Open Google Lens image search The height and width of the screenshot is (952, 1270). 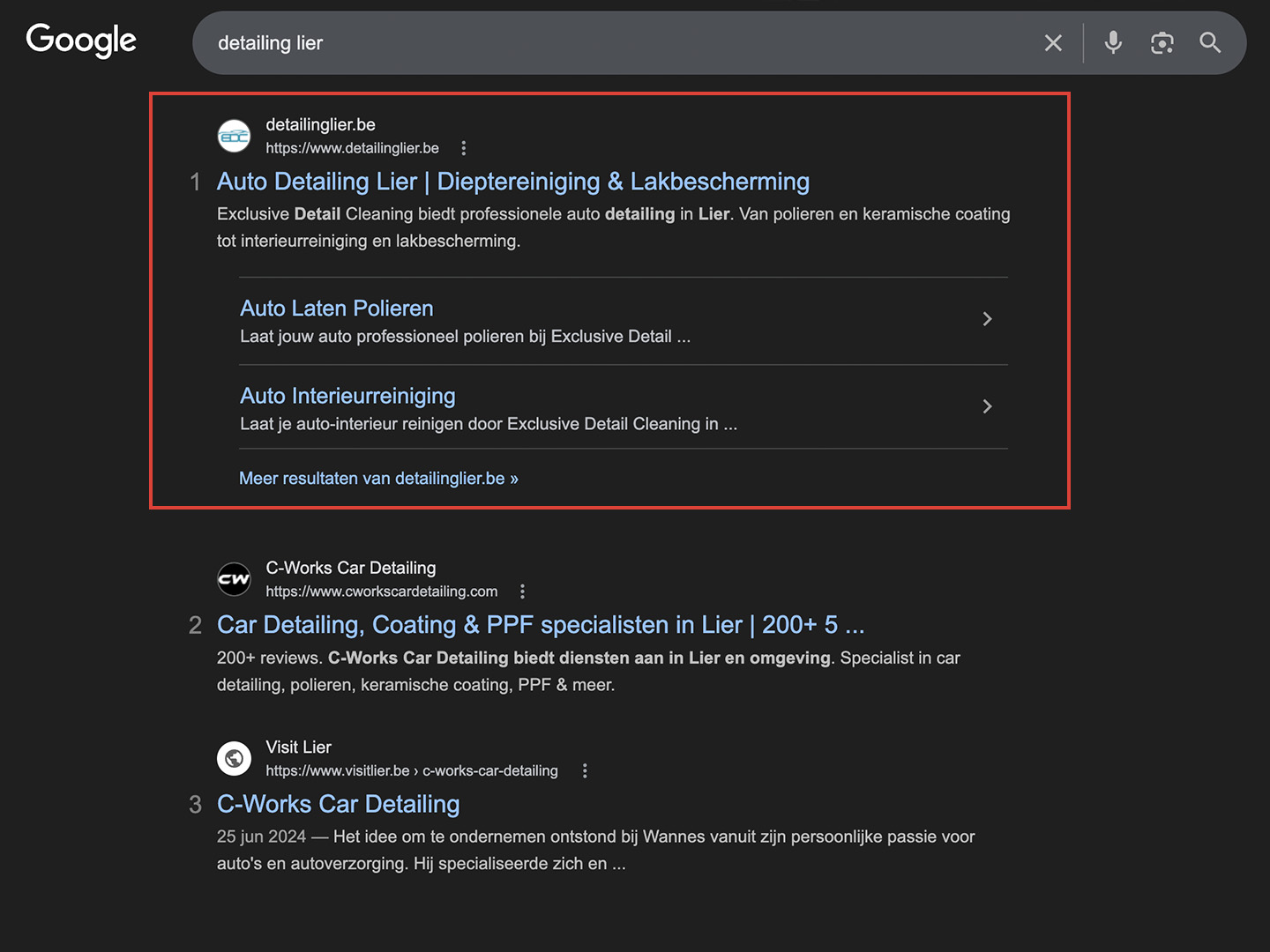coord(1162,43)
